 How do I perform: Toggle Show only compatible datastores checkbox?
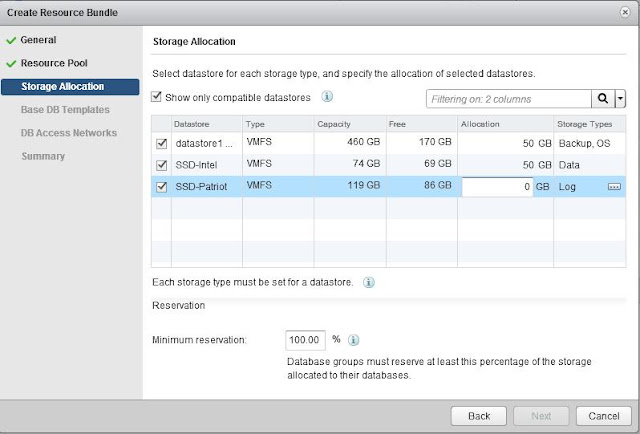pos(156,97)
